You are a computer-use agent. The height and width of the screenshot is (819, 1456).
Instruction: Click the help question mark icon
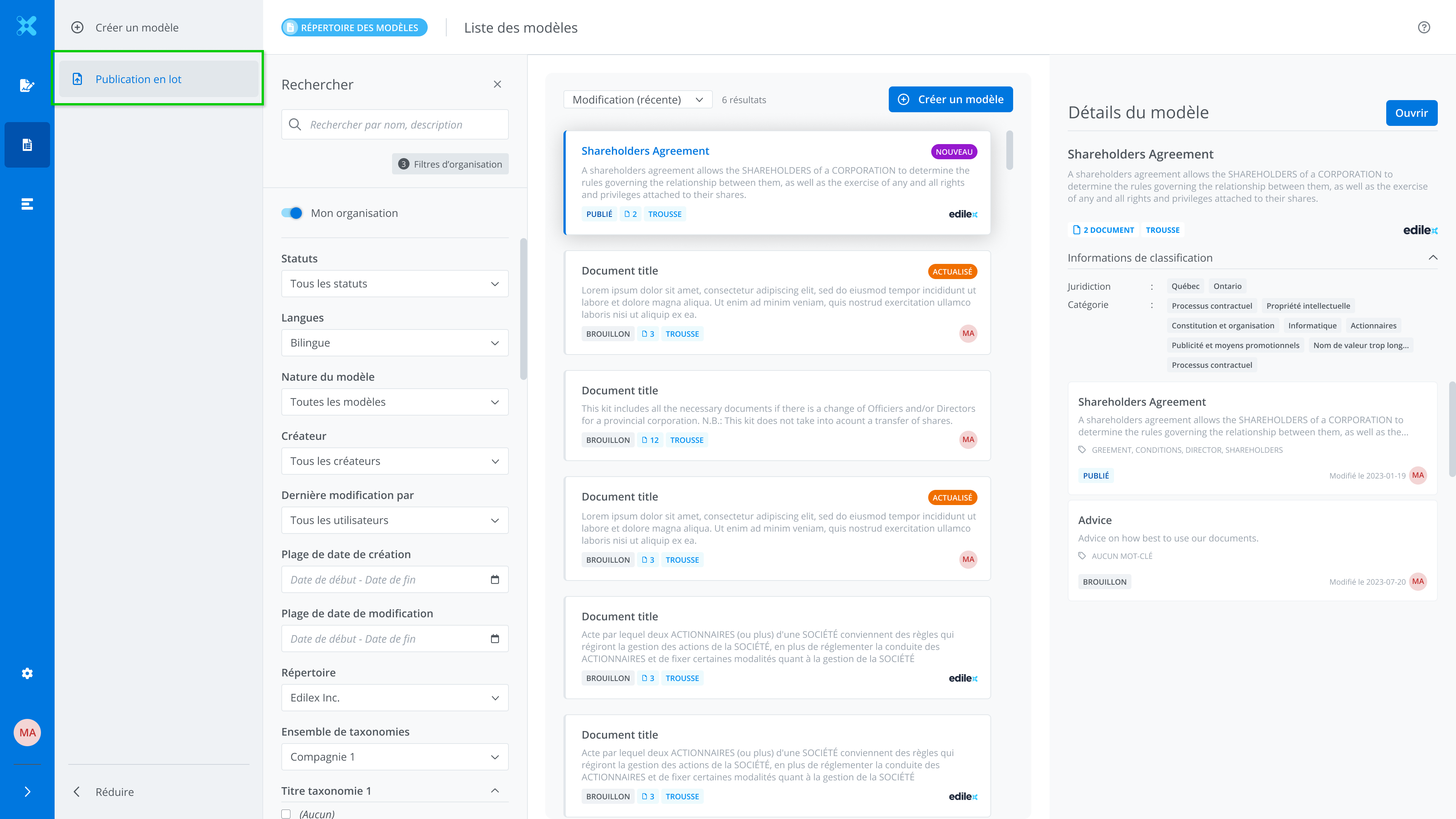point(1424,27)
